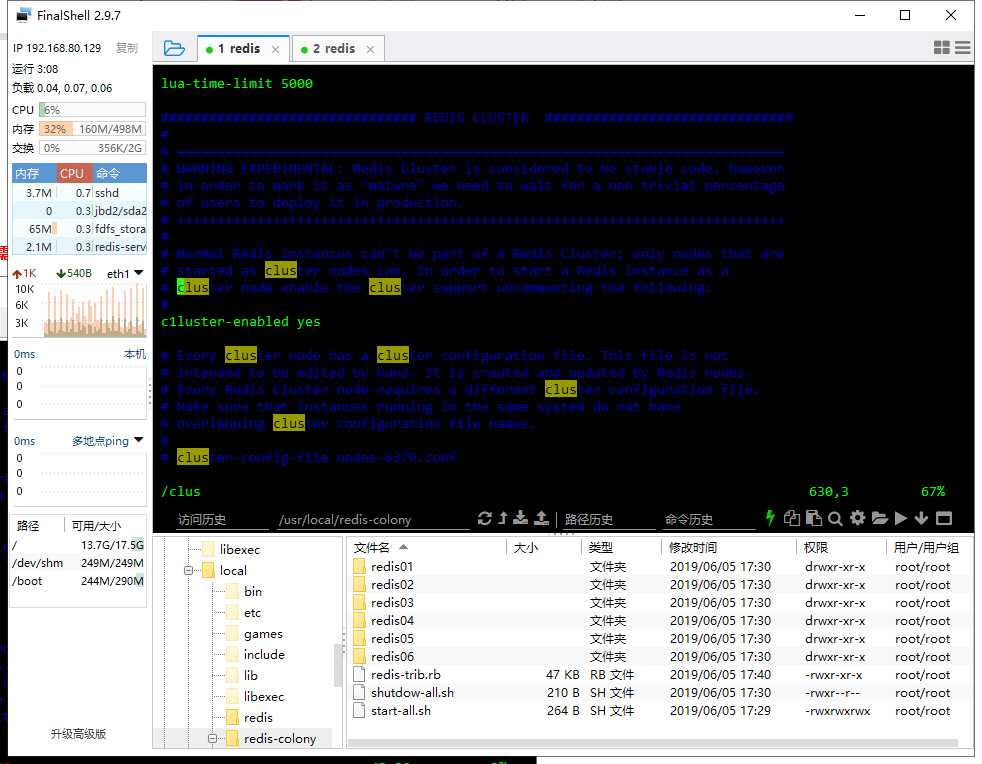Image resolution: width=982 pixels, height=764 pixels.
Task: Click the copy icon in terminal toolbar
Action: (x=792, y=518)
